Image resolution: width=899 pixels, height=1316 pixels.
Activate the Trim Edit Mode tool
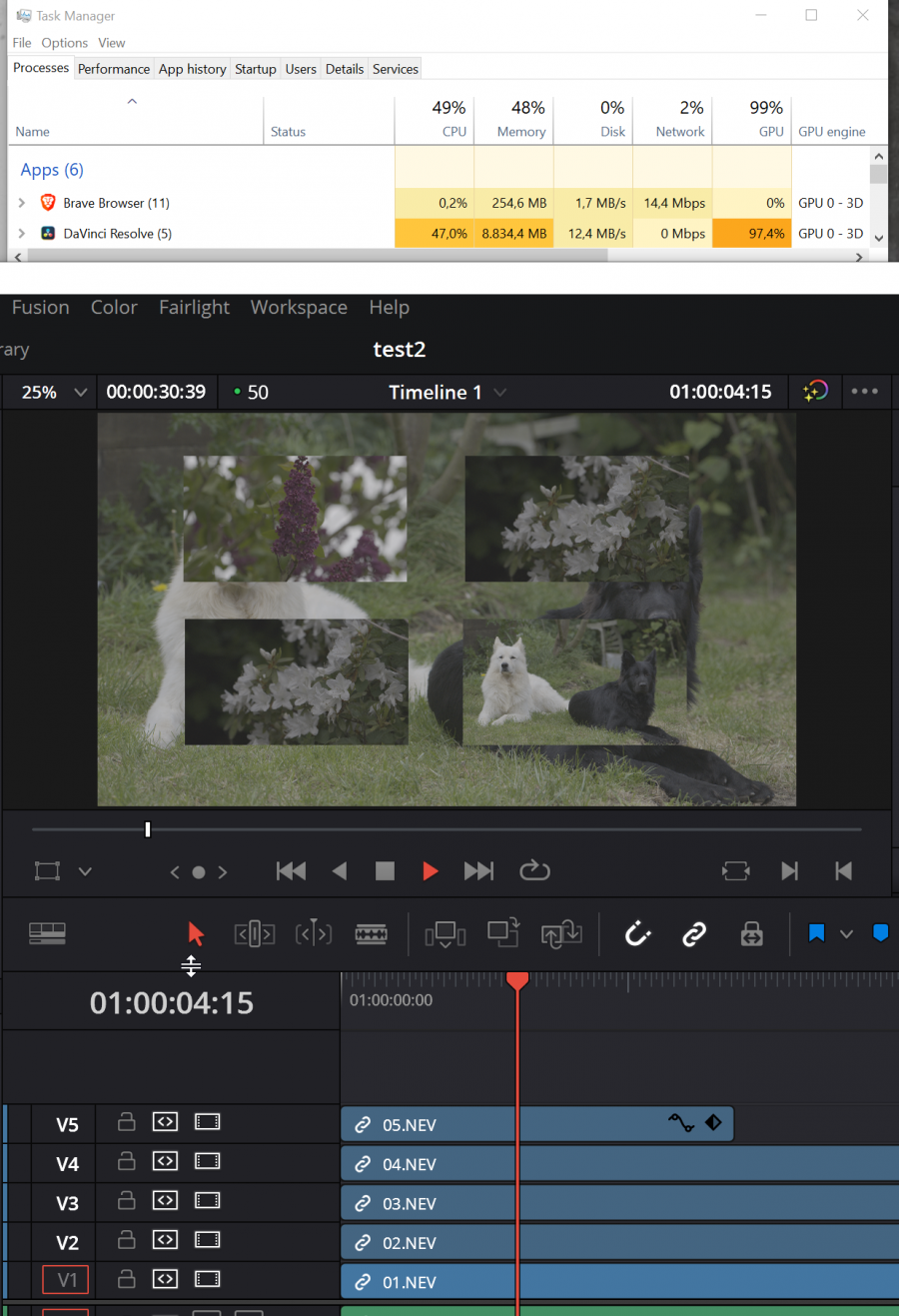coord(254,933)
